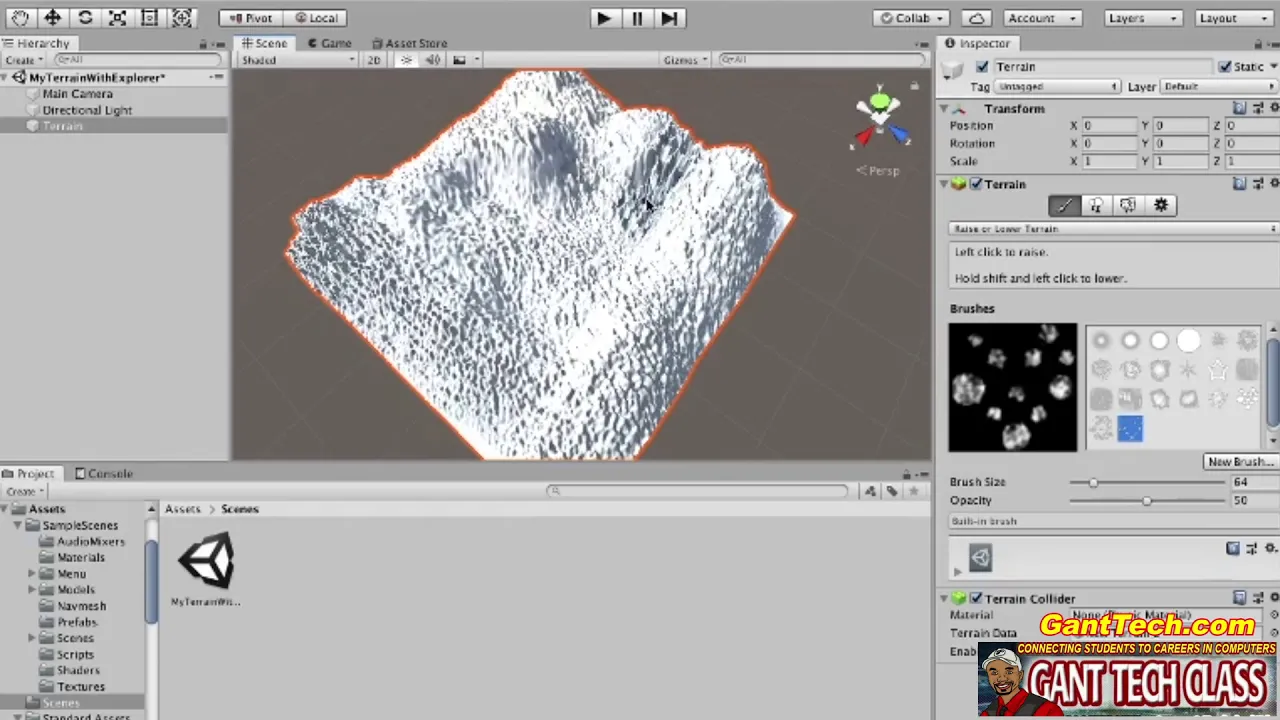Image resolution: width=1280 pixels, height=720 pixels.
Task: Select the Scale tool
Action: 117,18
